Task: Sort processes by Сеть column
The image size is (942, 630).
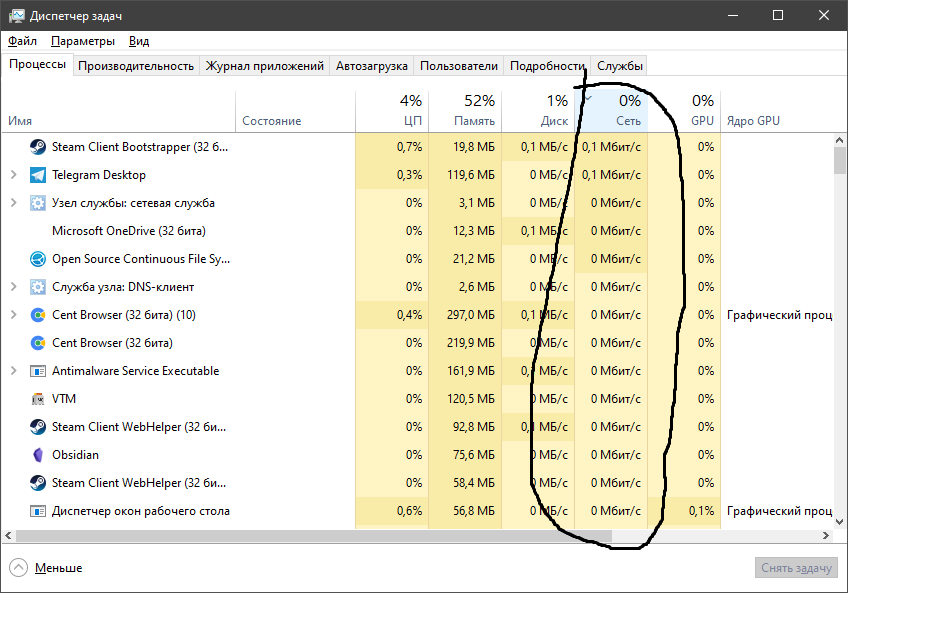Action: [x=611, y=112]
